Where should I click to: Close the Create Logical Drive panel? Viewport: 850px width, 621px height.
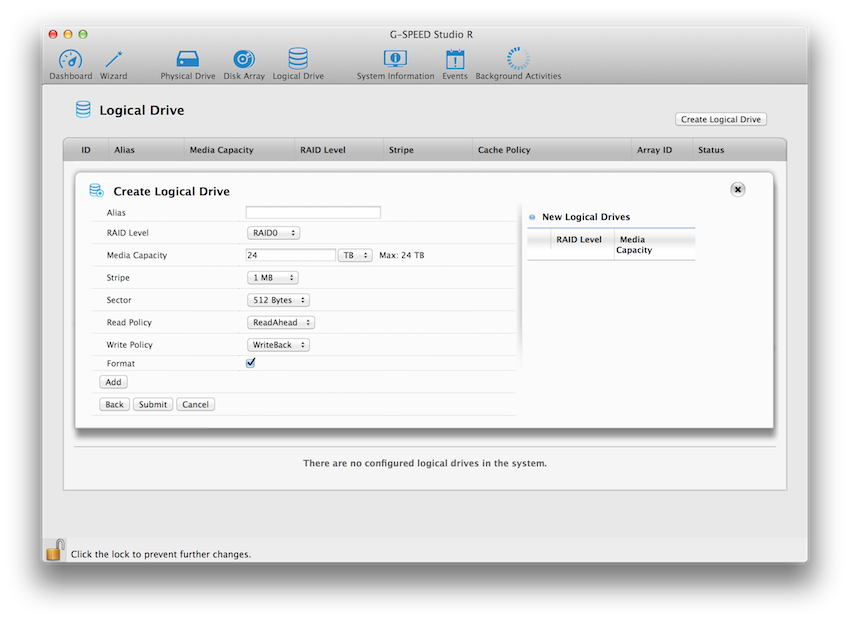[x=737, y=190]
